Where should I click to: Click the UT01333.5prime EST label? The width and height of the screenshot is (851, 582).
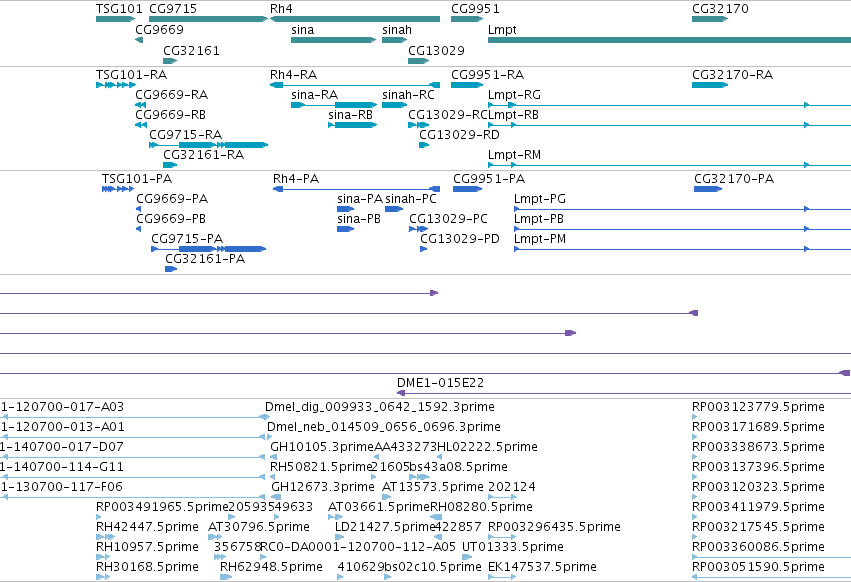coord(513,547)
